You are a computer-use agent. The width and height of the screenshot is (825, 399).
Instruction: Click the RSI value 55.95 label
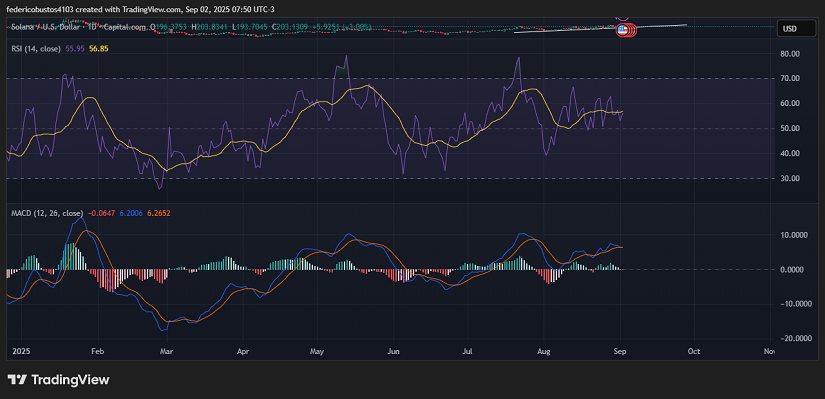point(75,48)
